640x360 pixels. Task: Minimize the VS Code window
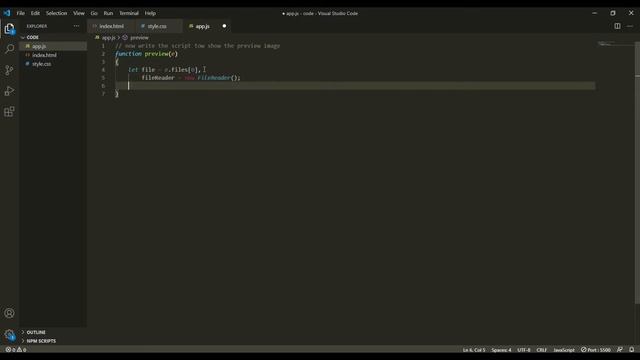594,13
